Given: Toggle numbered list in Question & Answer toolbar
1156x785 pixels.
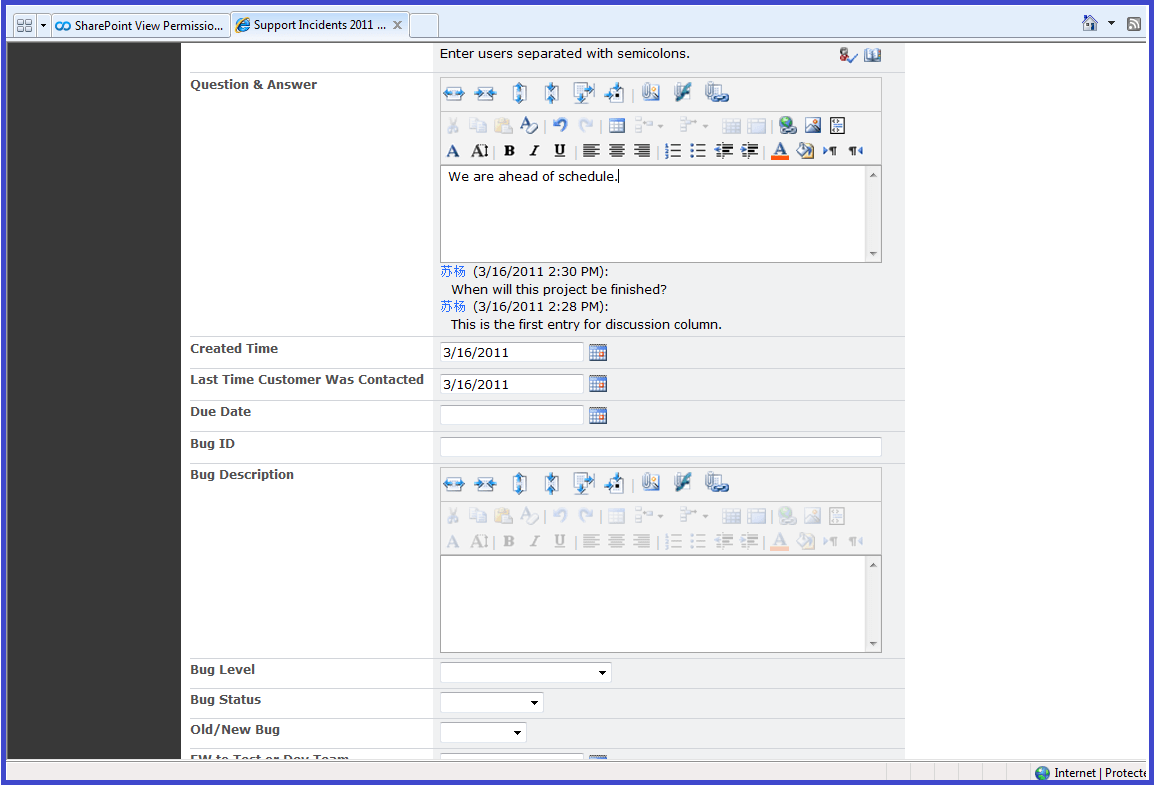Looking at the screenshot, I should 672,151.
